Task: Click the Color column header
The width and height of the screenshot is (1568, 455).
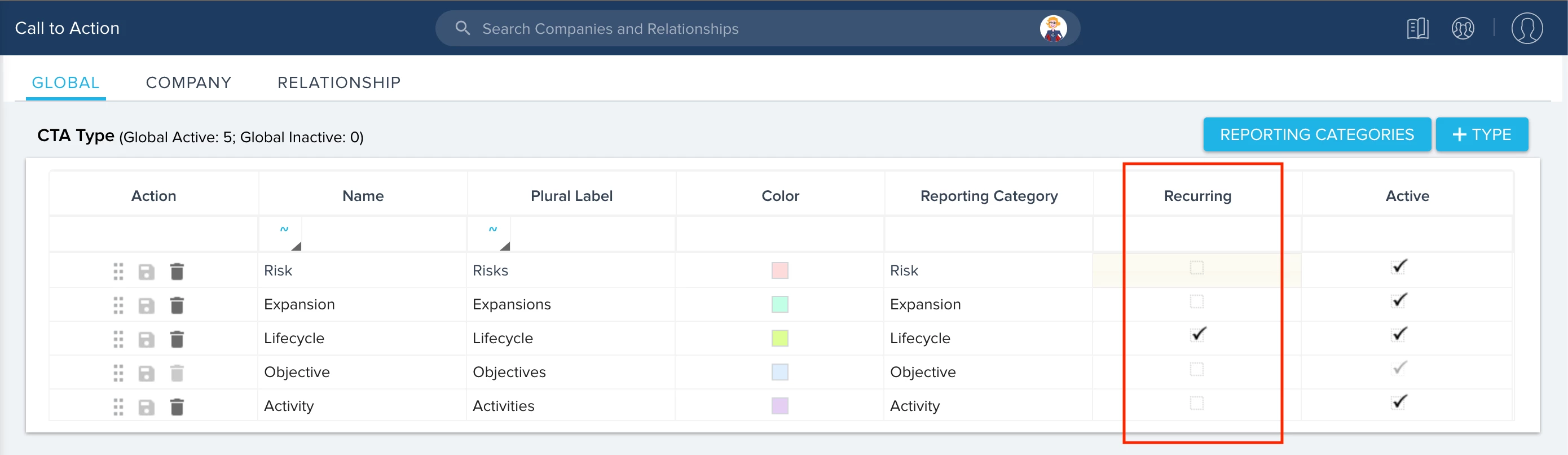Action: 779,196
